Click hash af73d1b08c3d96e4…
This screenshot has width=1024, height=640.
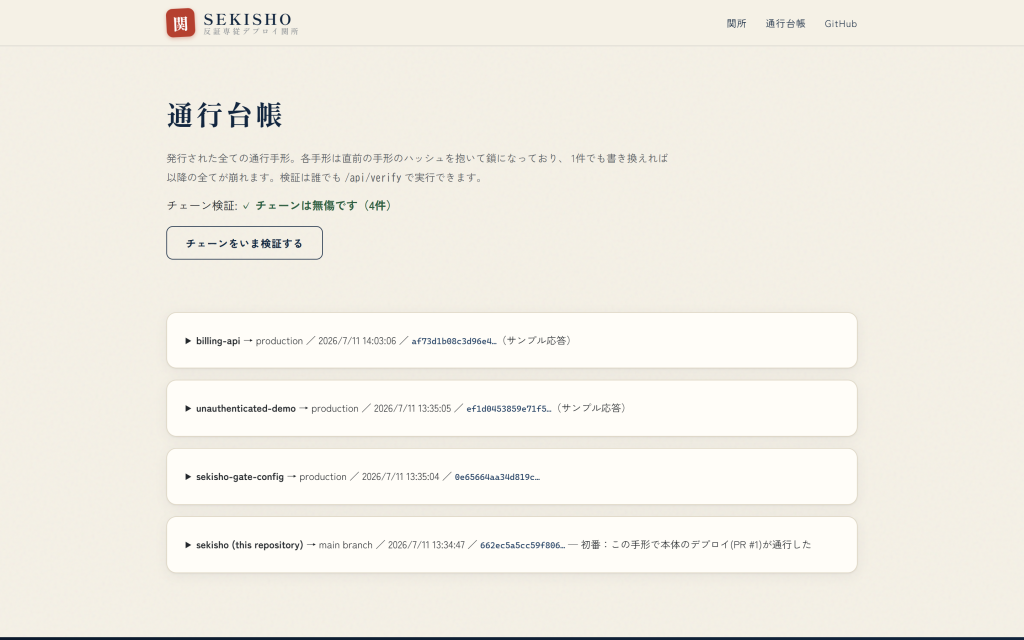click(454, 341)
